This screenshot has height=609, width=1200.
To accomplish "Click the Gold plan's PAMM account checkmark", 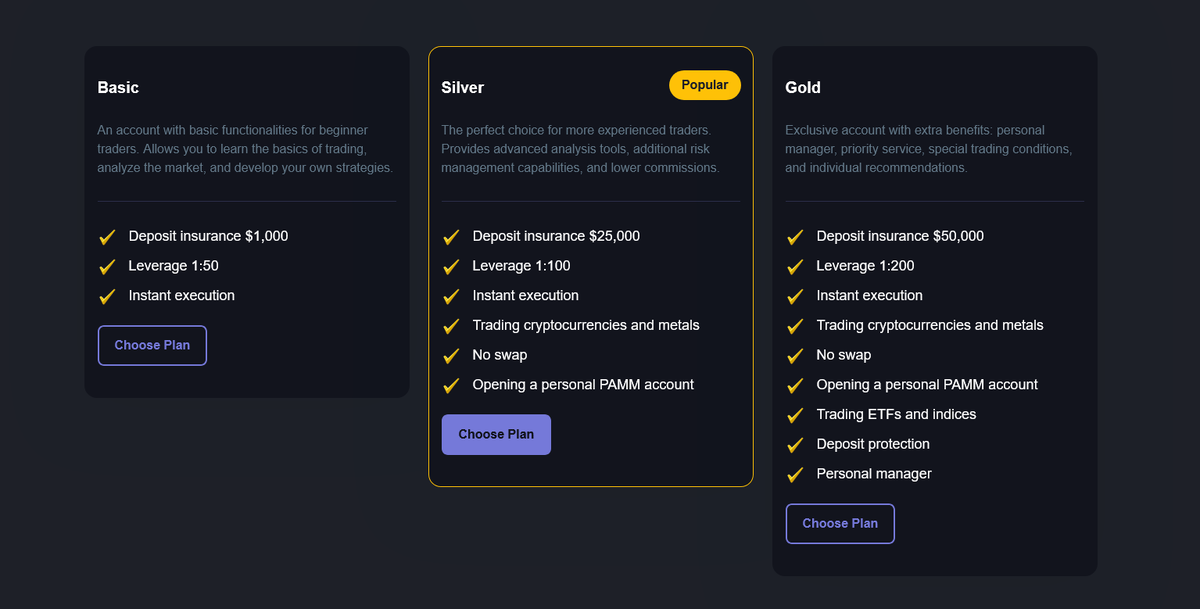I will click(795, 386).
